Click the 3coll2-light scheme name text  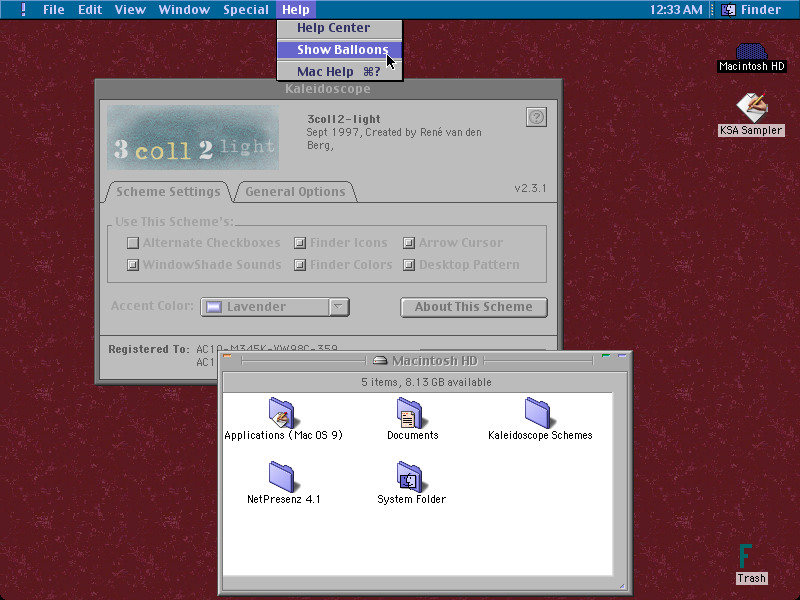coord(343,119)
